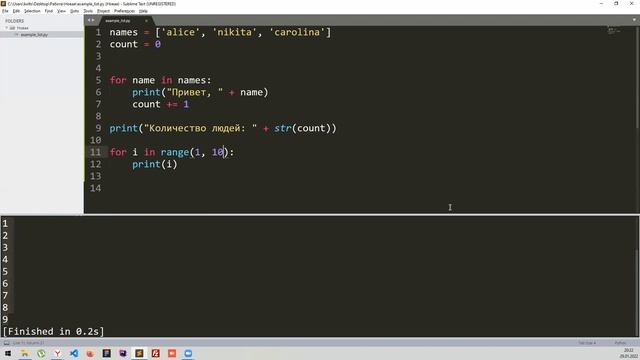This screenshot has height=360, width=640.
Task: Open the dark PyCharm-style icon in taskbar
Action: click(107, 353)
